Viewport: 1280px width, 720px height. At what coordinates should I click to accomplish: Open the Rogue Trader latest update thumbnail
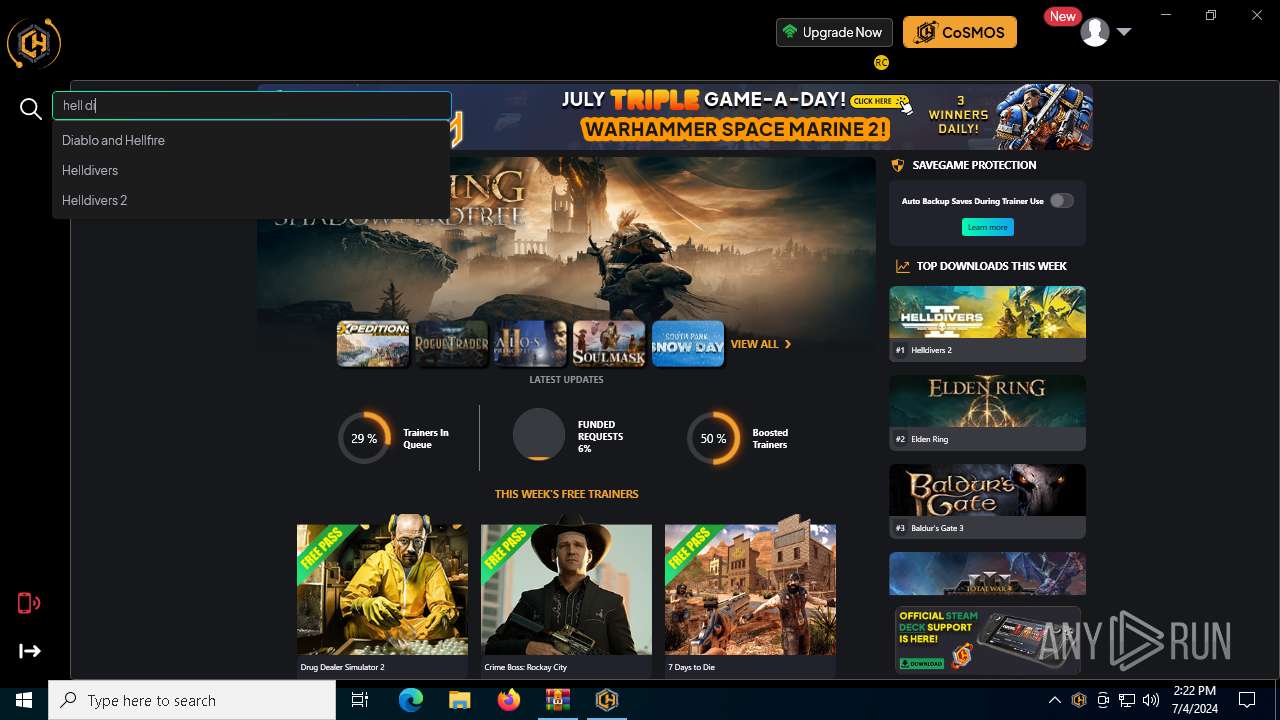(451, 343)
